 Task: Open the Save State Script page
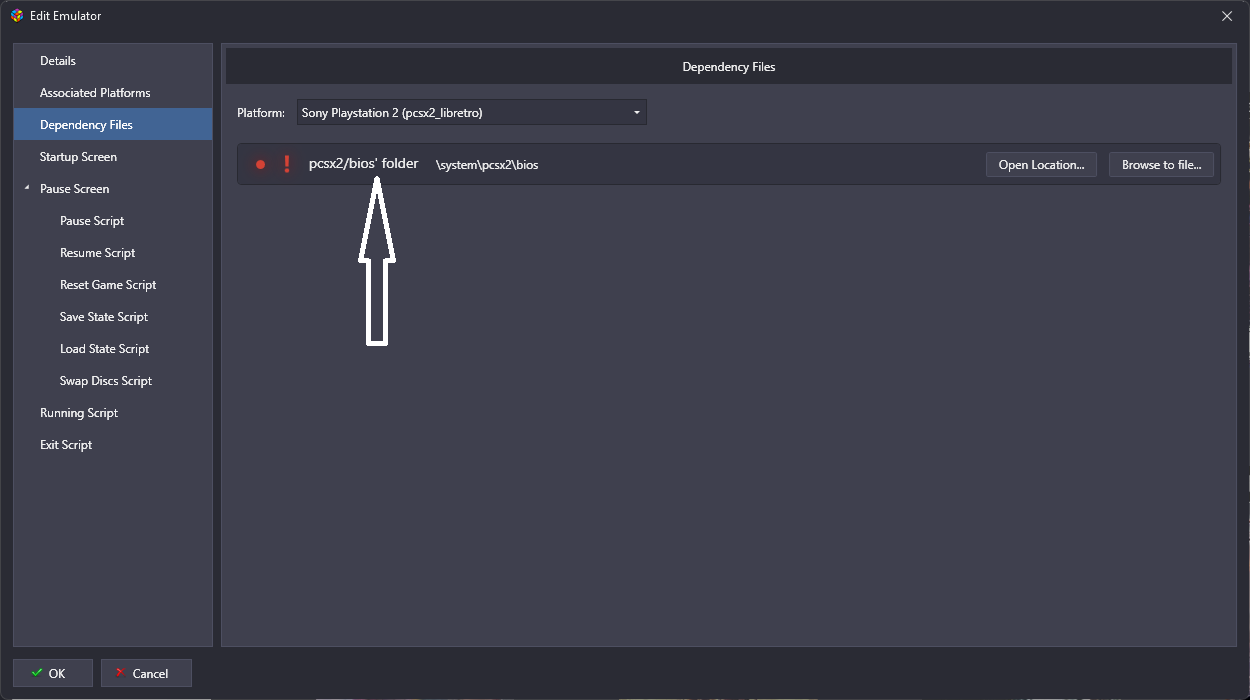[x=113, y=317]
